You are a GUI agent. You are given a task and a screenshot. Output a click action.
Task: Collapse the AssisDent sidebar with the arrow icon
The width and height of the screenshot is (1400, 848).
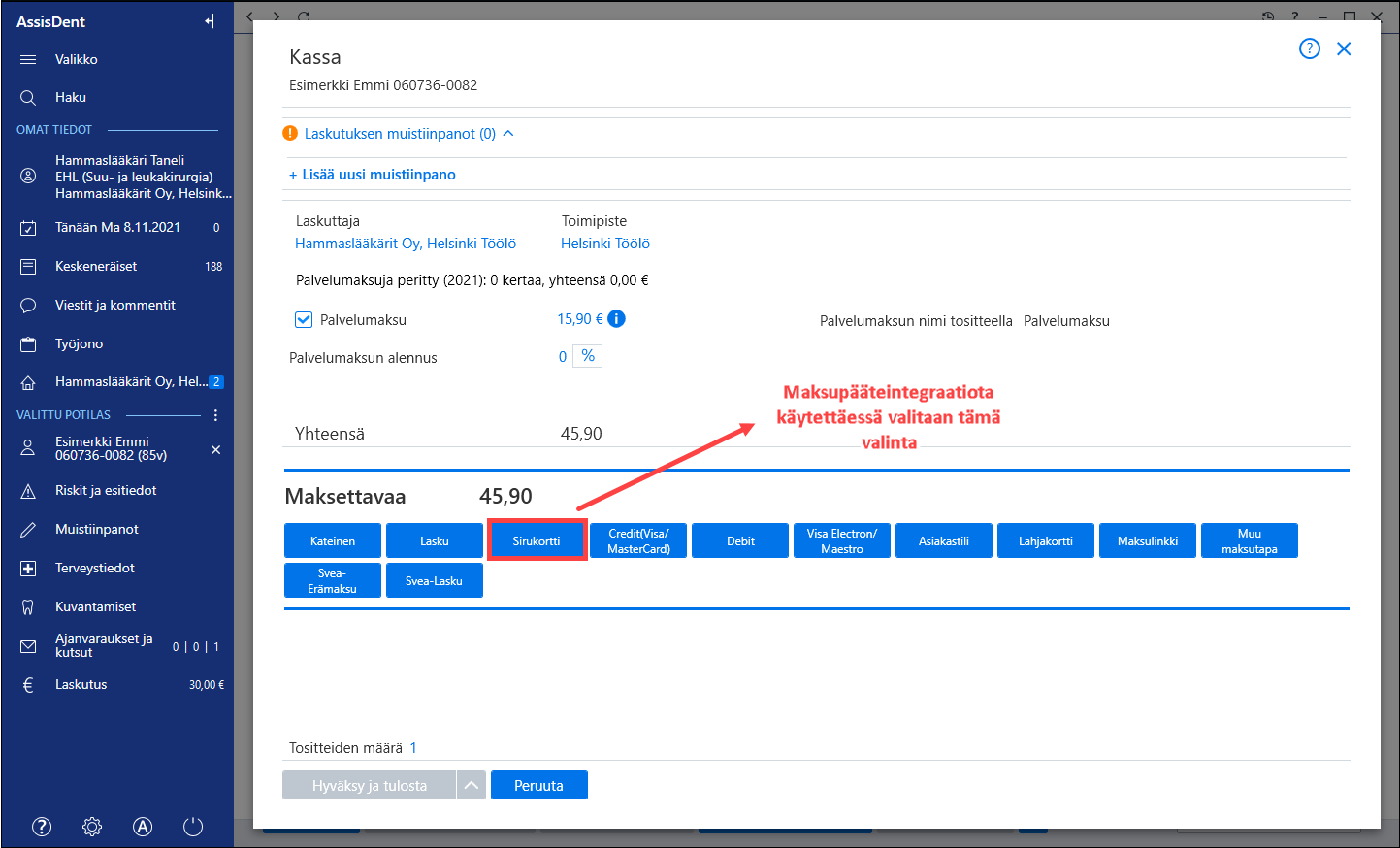[210, 21]
